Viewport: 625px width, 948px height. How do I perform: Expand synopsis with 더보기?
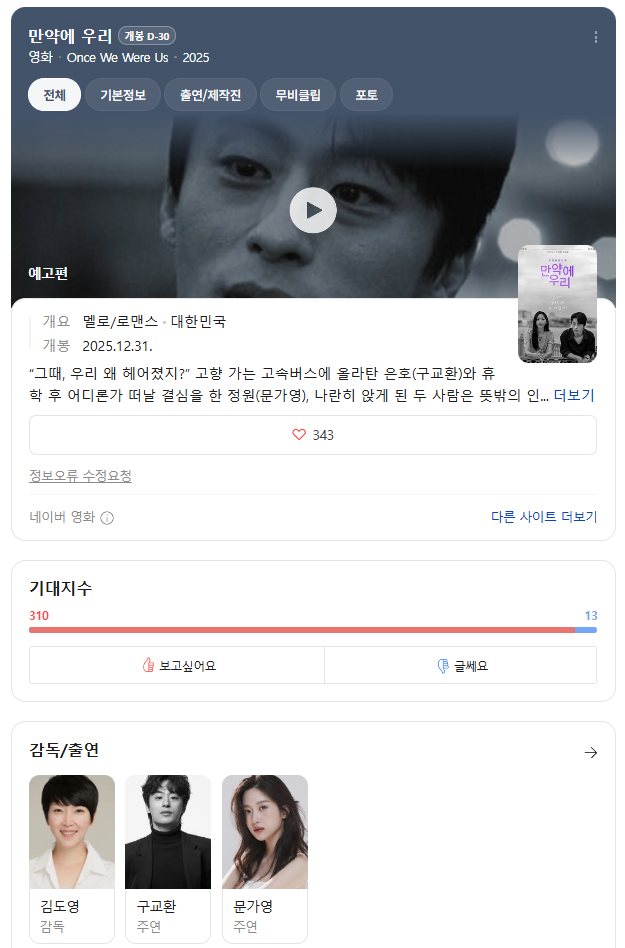tap(574, 396)
